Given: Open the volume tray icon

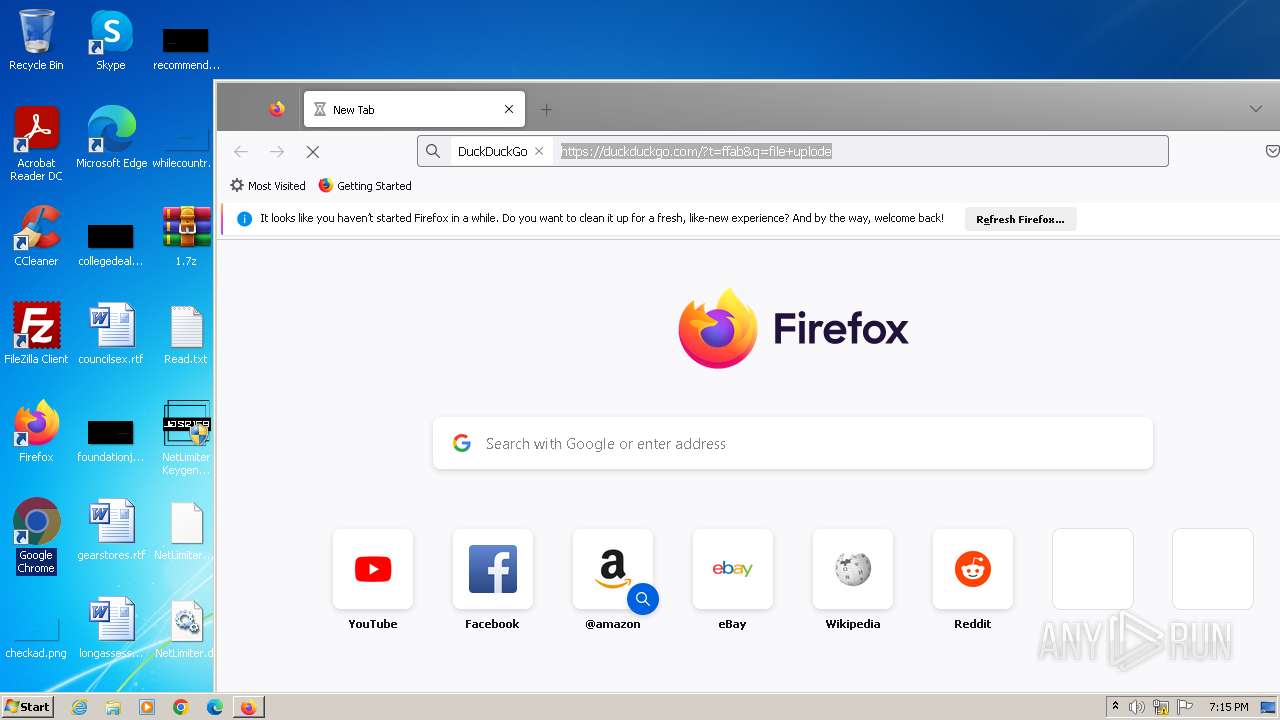Looking at the screenshot, I should point(1137,707).
